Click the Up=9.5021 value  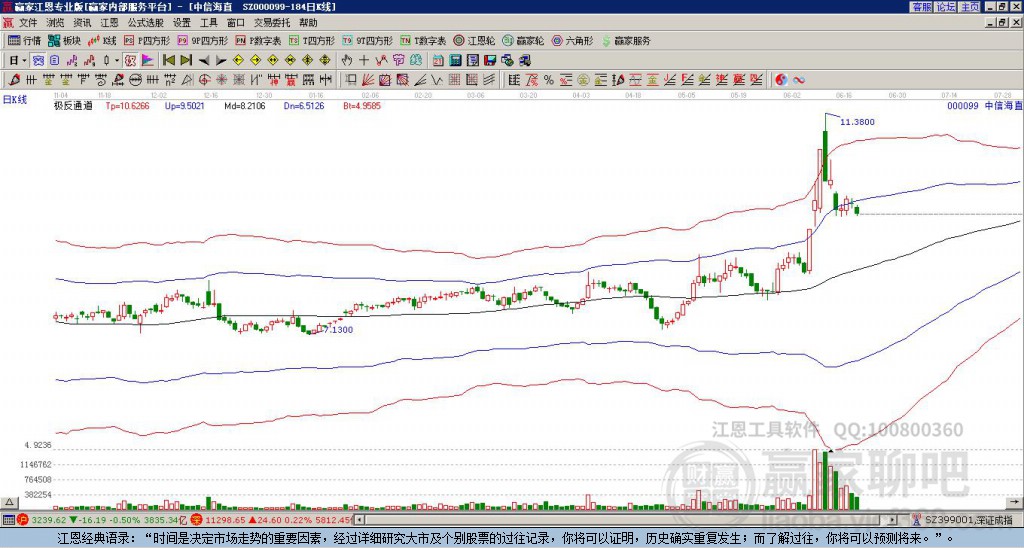[185, 105]
